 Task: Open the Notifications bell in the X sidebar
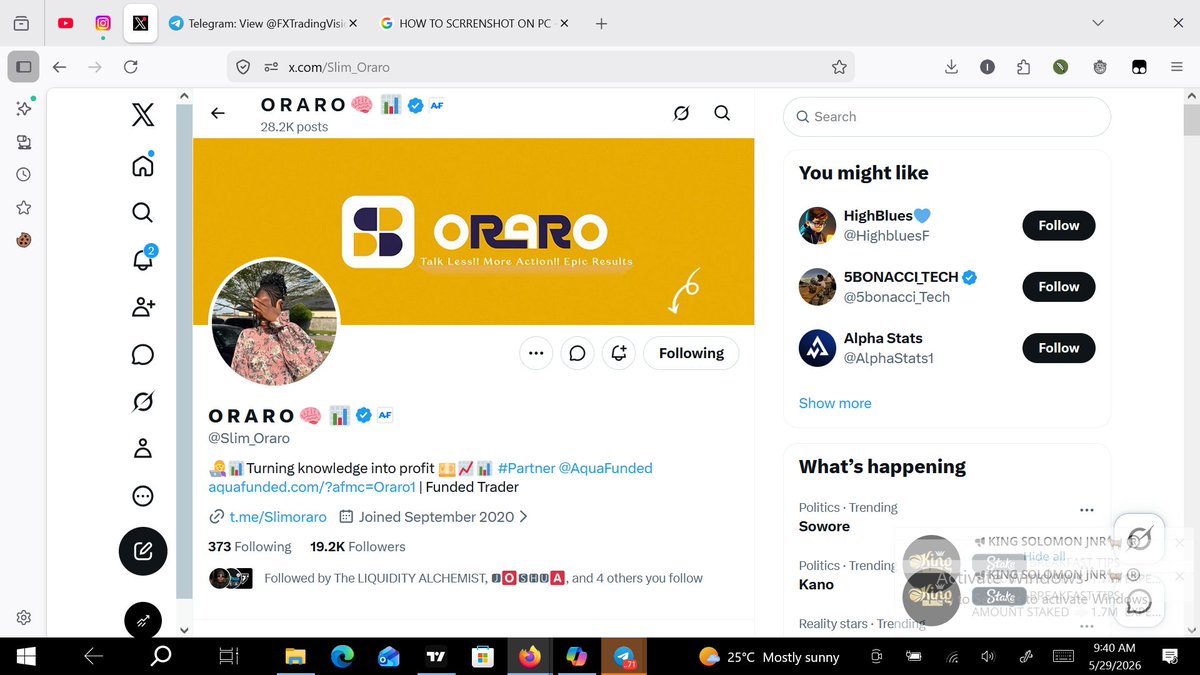(143, 259)
